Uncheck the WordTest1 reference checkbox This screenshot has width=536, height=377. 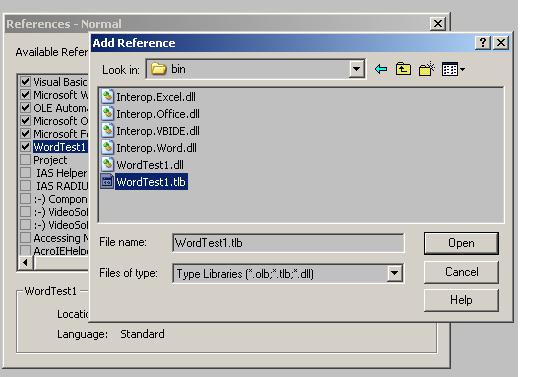[25, 147]
